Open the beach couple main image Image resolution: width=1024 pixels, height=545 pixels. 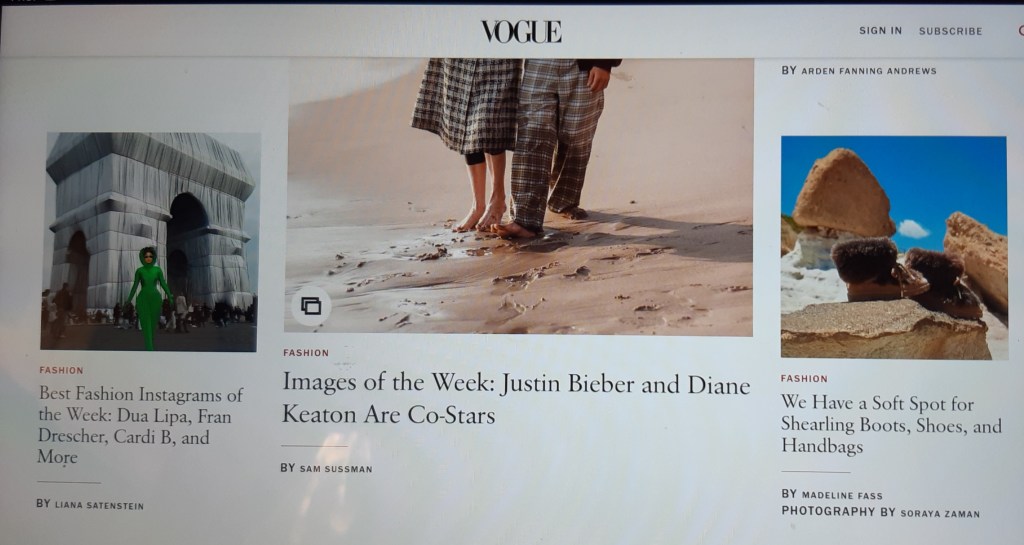(x=519, y=196)
